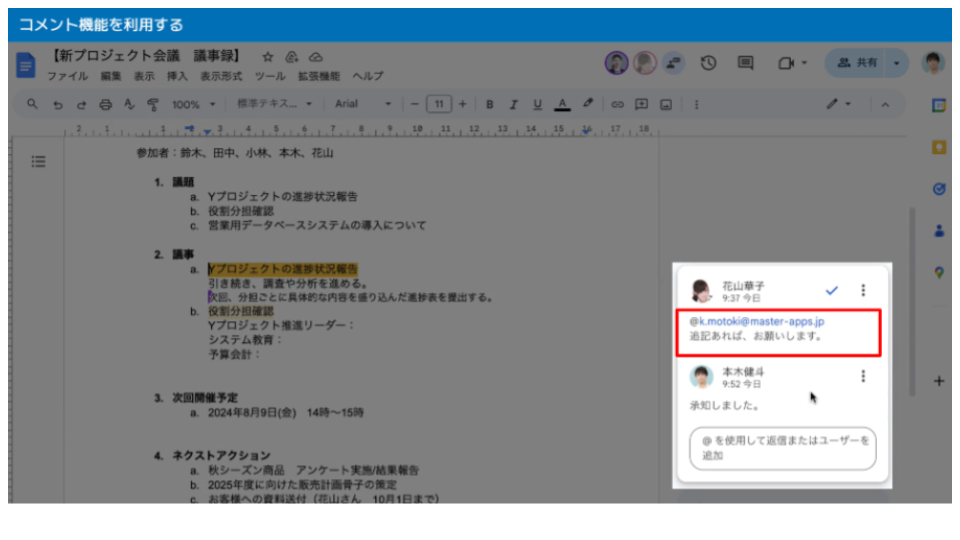Screen dimensions: 960x540
Task: Open the ヘルプ menu
Action: tap(367, 77)
